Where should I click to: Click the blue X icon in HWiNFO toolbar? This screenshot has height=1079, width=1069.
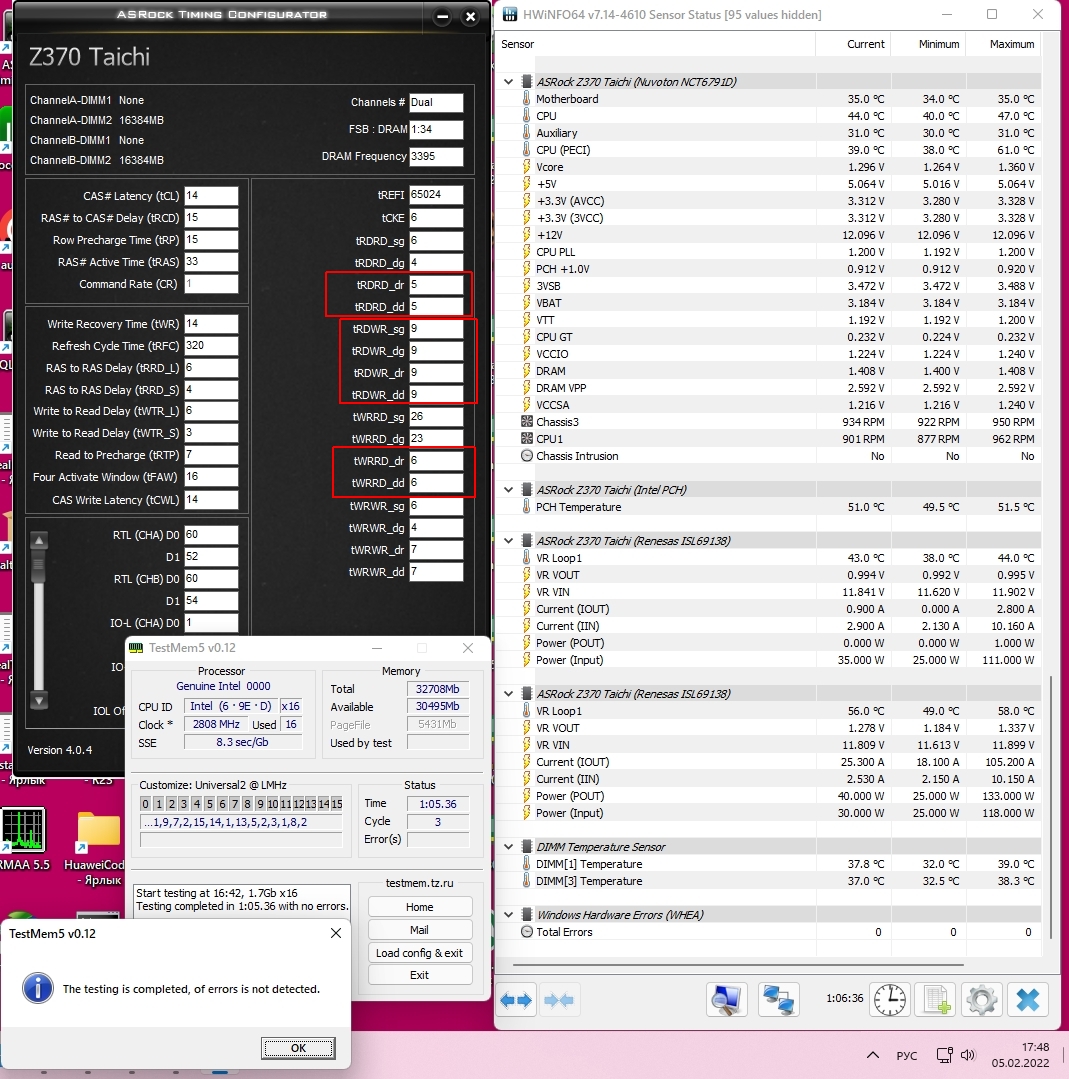1028,1000
